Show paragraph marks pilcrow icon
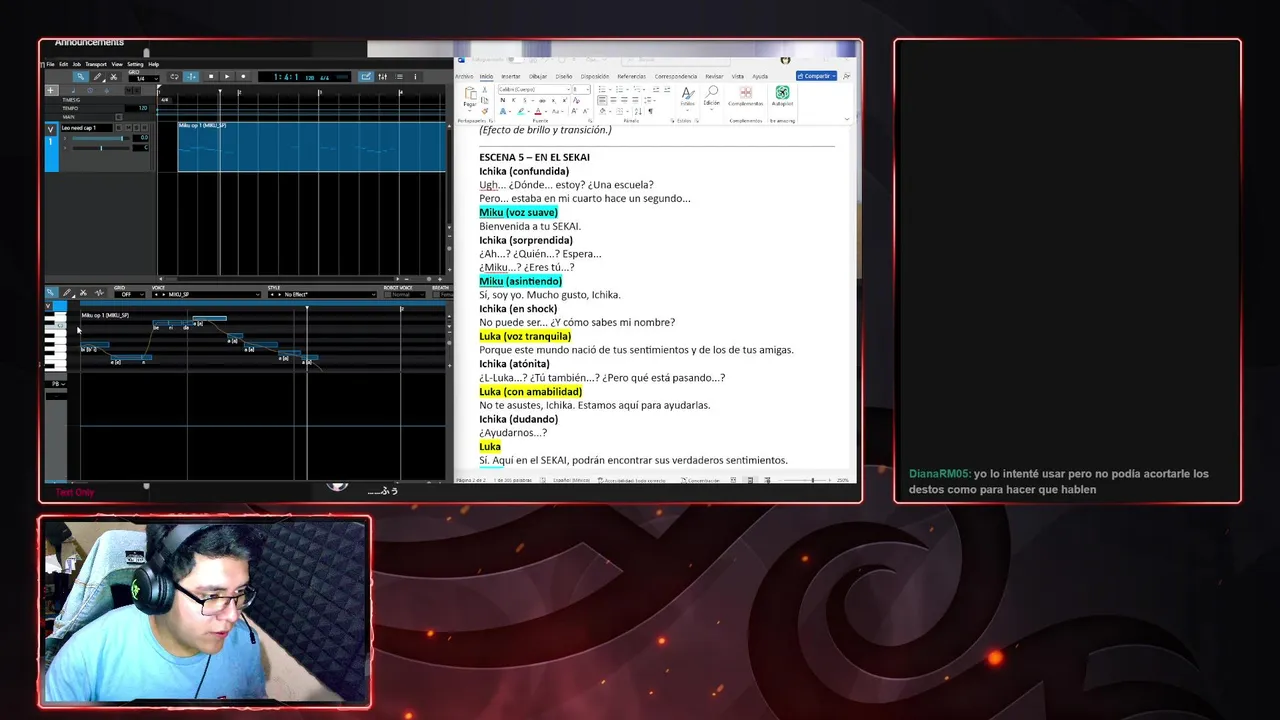The width and height of the screenshot is (1280, 720). (x=650, y=111)
